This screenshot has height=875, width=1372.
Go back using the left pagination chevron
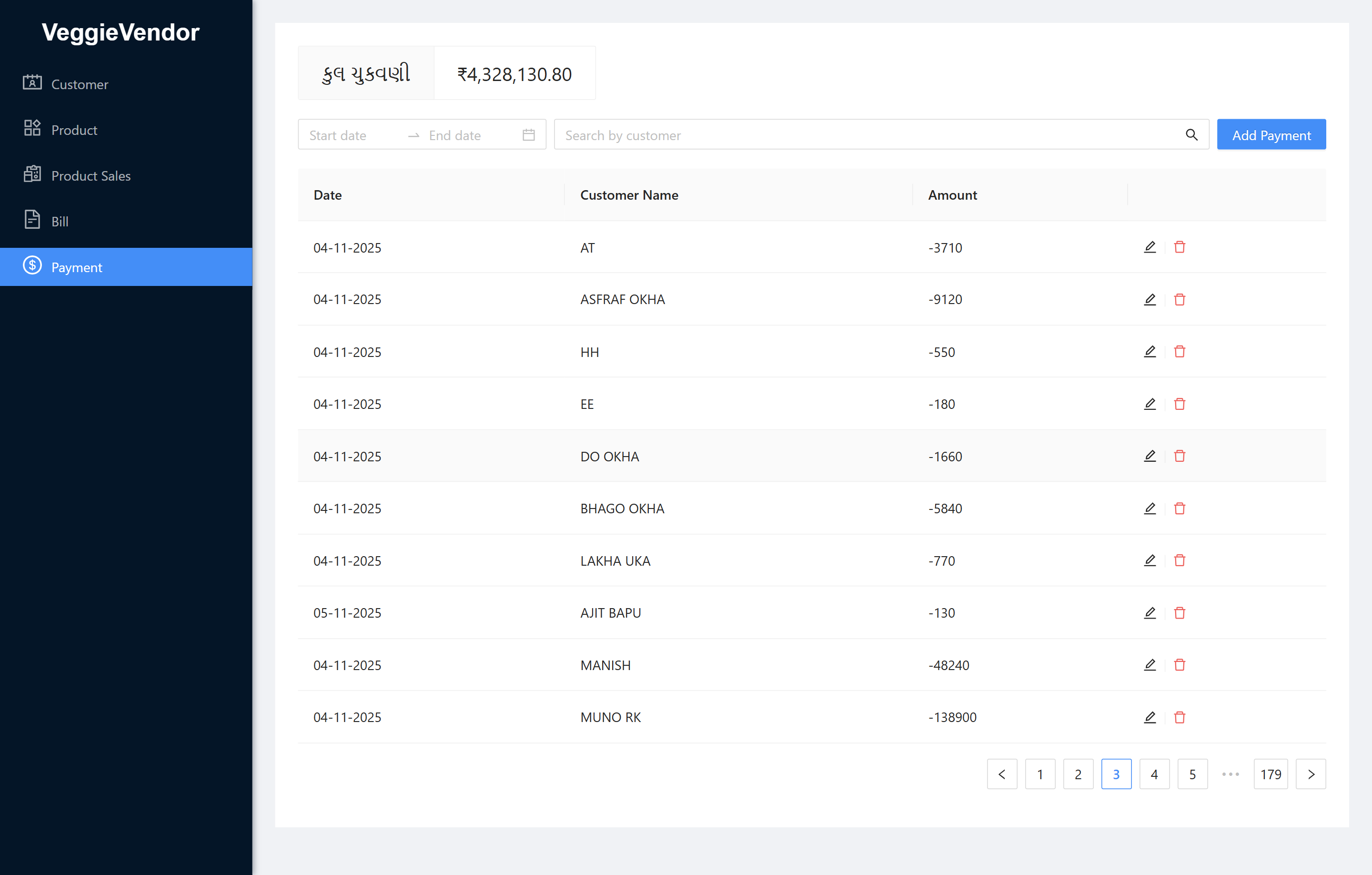[1002, 774]
